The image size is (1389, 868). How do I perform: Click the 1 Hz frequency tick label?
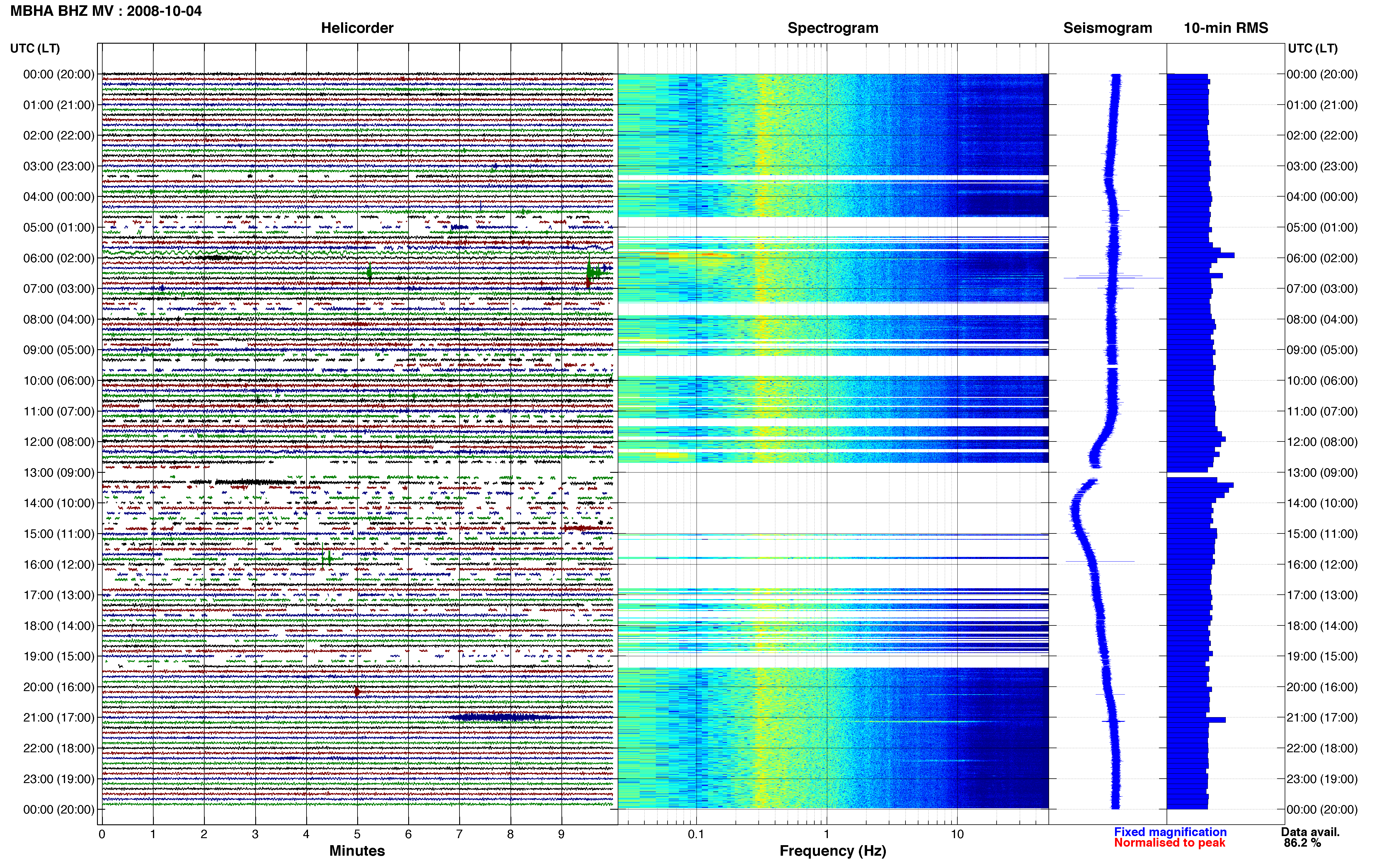tap(826, 835)
